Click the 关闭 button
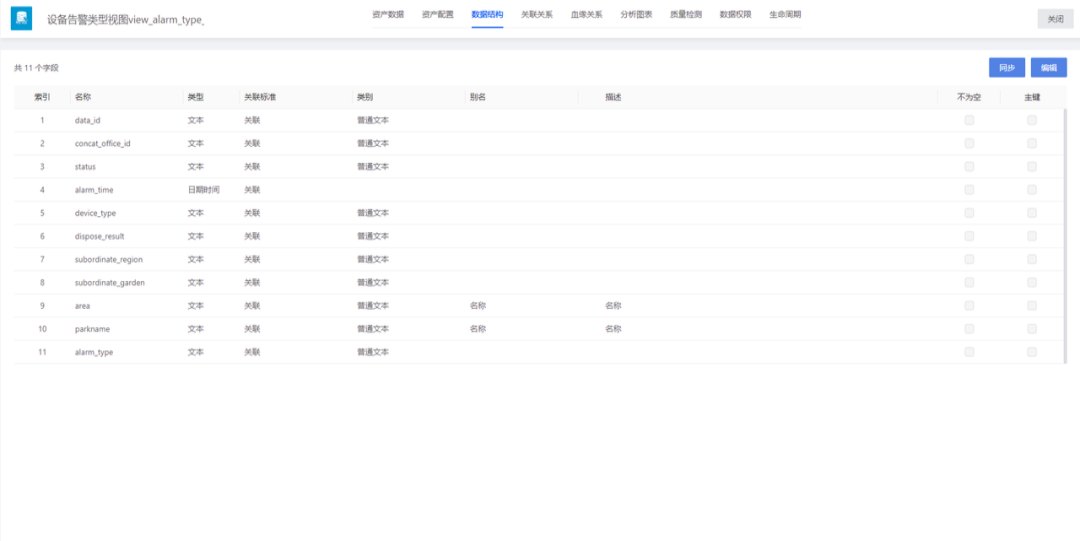Viewport: 1080px width, 541px height. (1055, 19)
